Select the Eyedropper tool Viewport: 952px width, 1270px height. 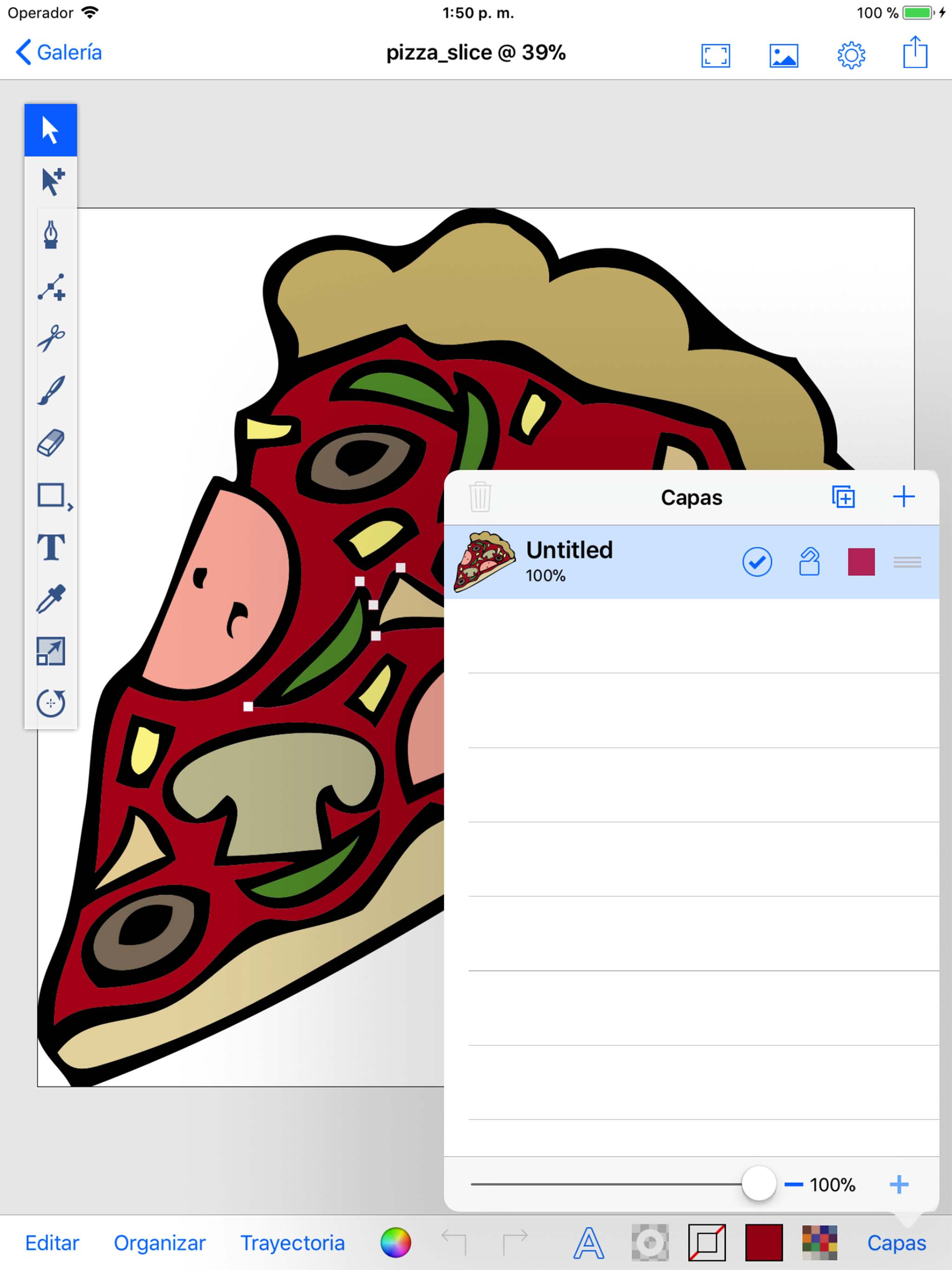51,599
